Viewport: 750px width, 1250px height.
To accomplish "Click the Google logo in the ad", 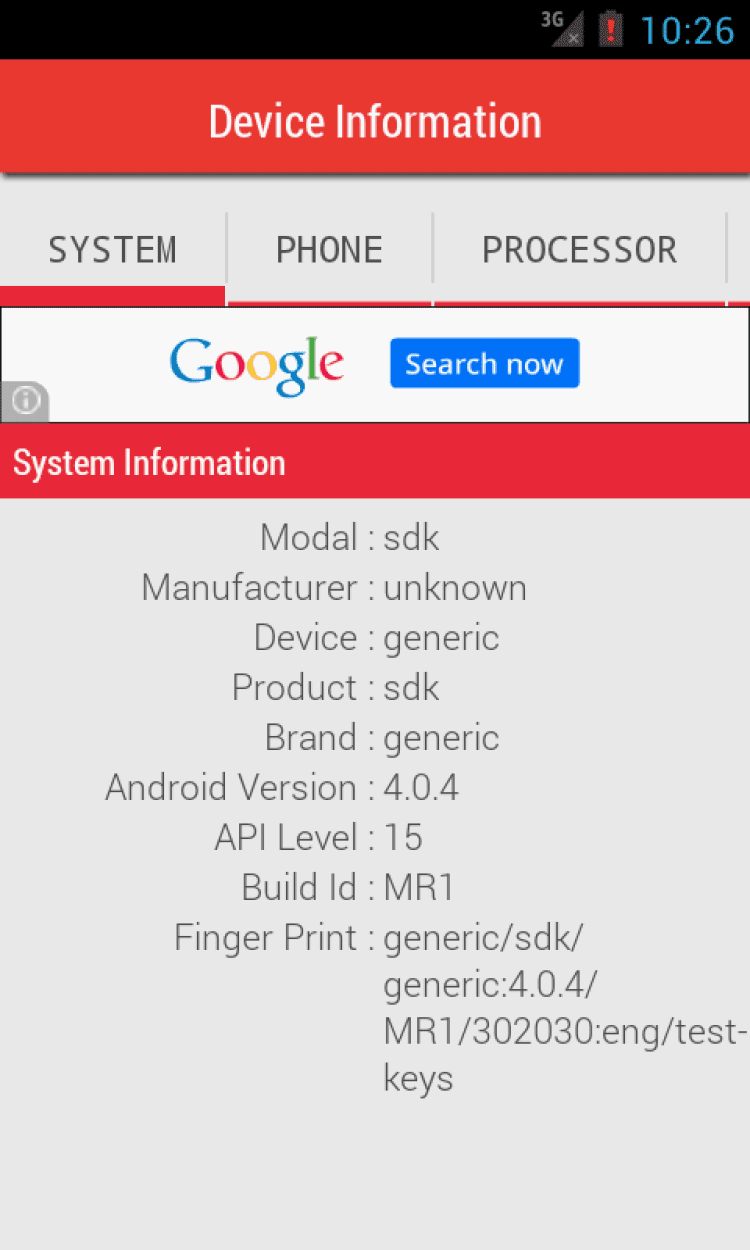I will (x=257, y=364).
